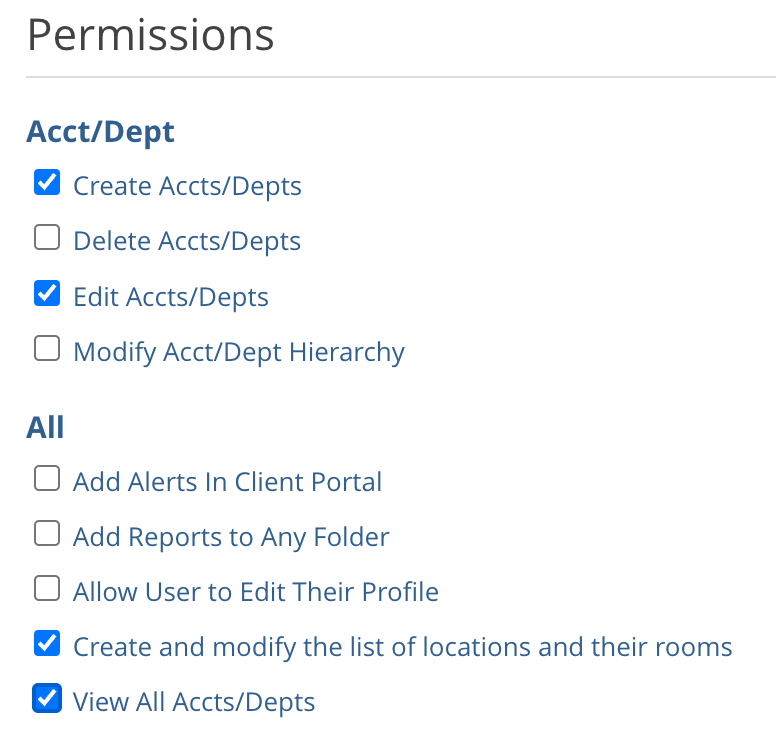The height and width of the screenshot is (736, 776).
Task: Enable the Delete Accts/Depts checkbox
Action: (x=47, y=239)
